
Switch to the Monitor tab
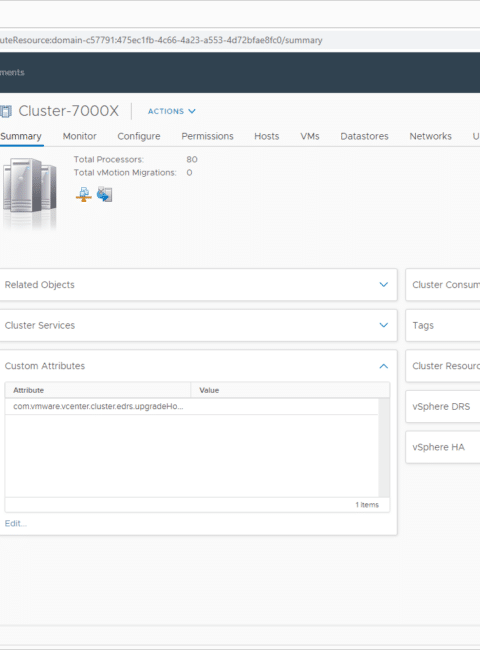(x=80, y=136)
